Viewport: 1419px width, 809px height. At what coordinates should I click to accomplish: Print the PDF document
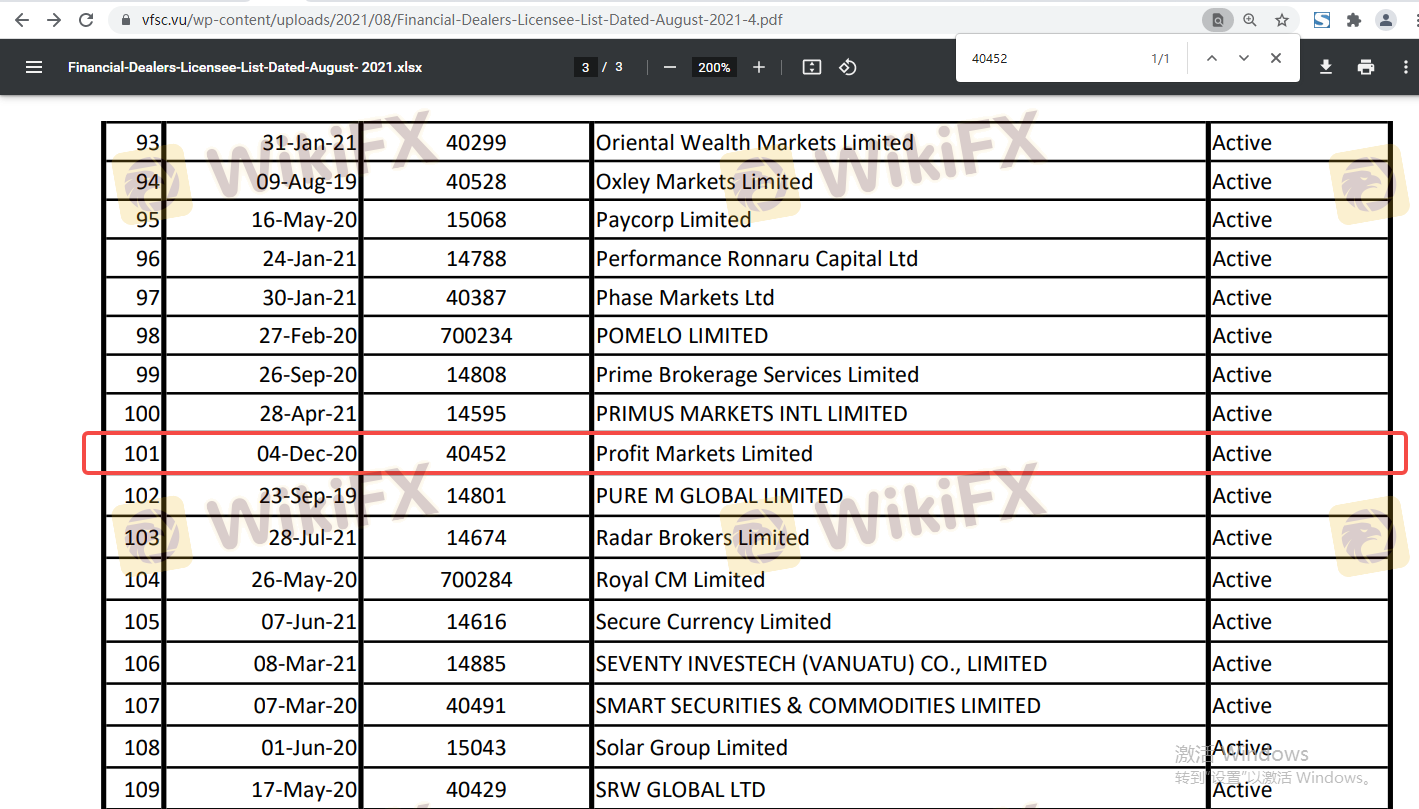1366,67
